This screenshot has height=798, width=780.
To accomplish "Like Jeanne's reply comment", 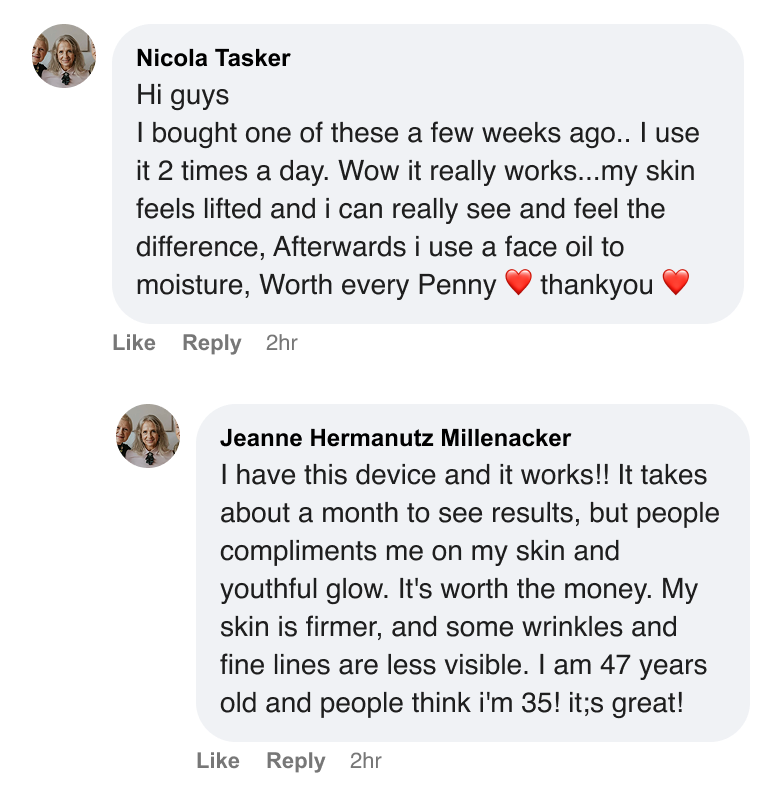I will pos(218,761).
